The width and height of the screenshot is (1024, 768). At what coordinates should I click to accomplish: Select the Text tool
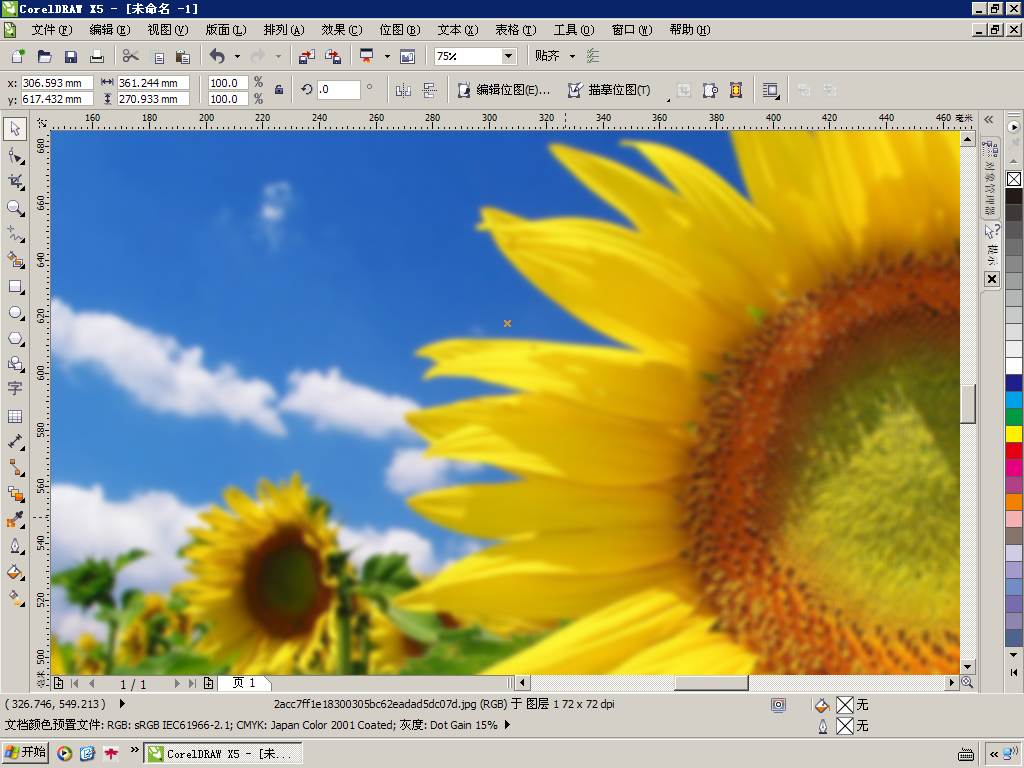15,389
